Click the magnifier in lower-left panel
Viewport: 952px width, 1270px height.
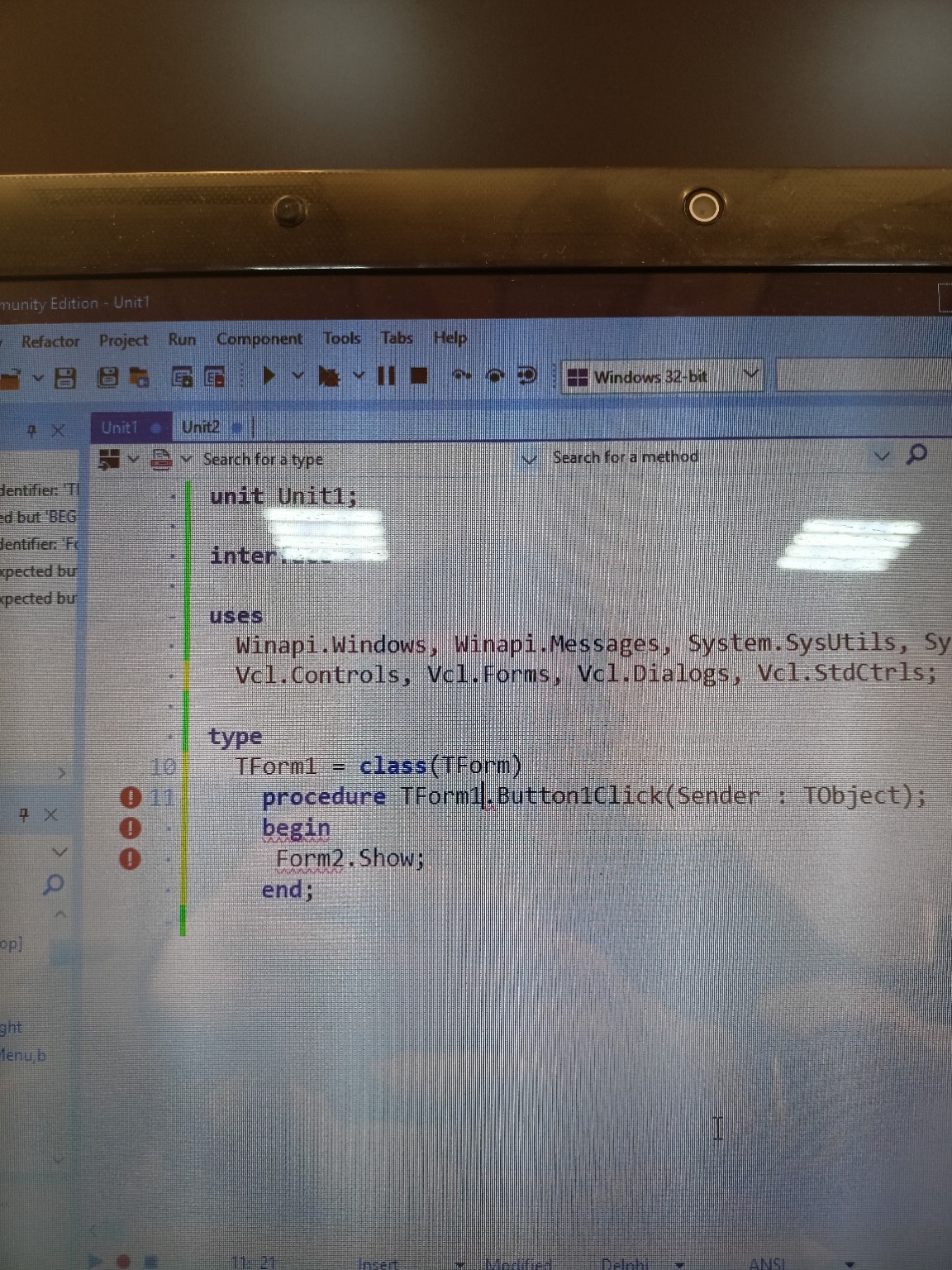53,884
